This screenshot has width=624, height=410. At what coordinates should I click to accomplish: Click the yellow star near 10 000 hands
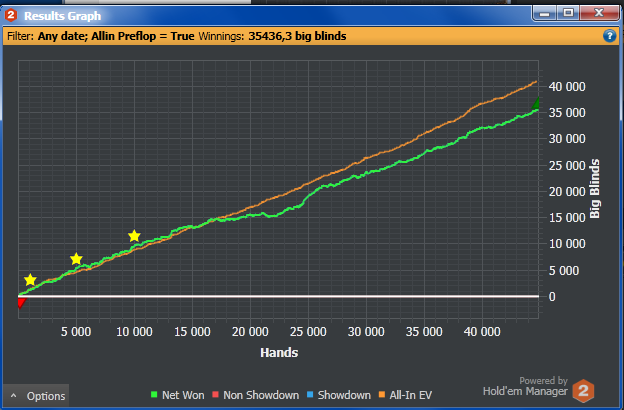(x=135, y=236)
